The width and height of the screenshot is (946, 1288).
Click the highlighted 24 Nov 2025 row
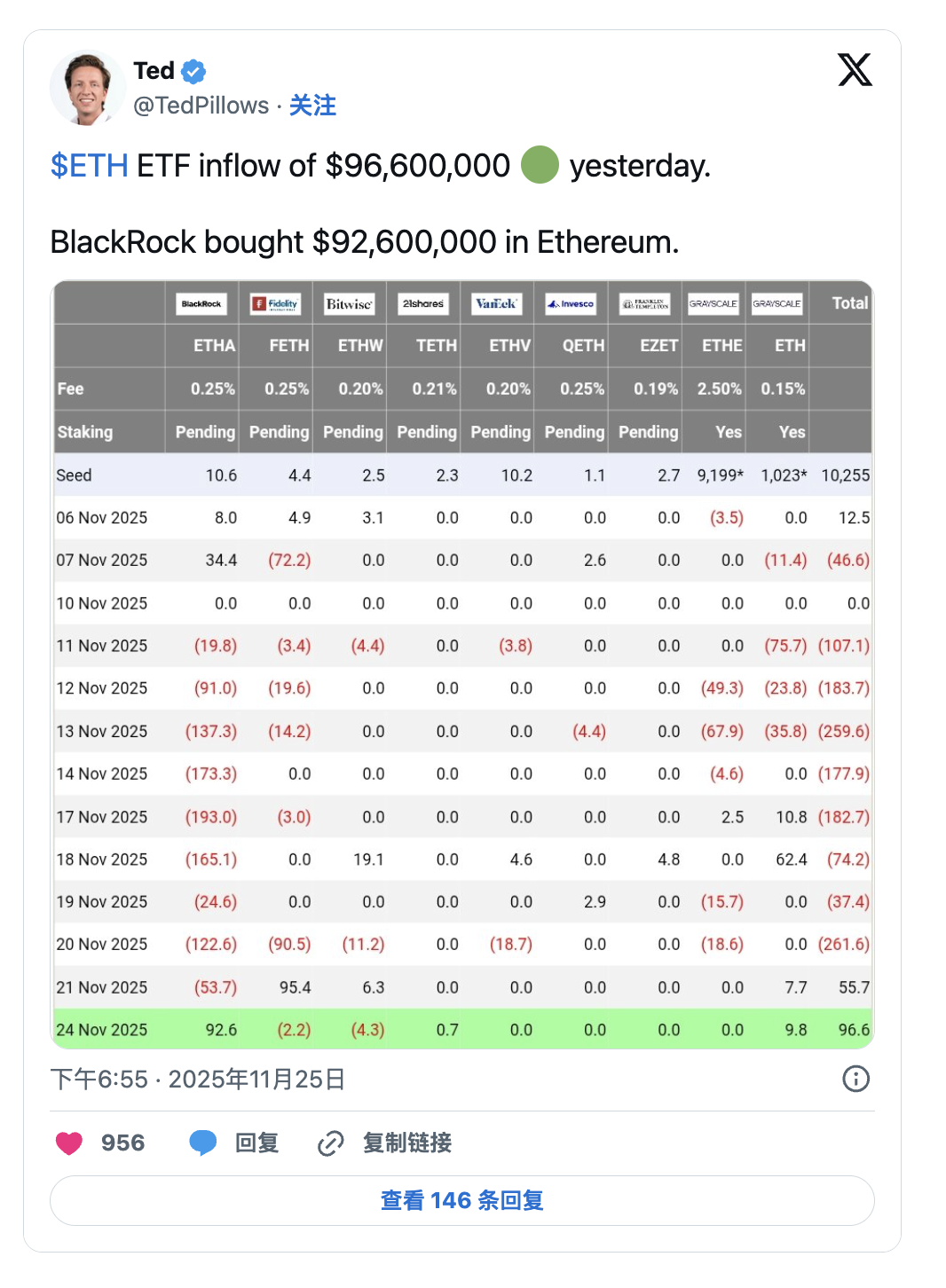point(462,1030)
